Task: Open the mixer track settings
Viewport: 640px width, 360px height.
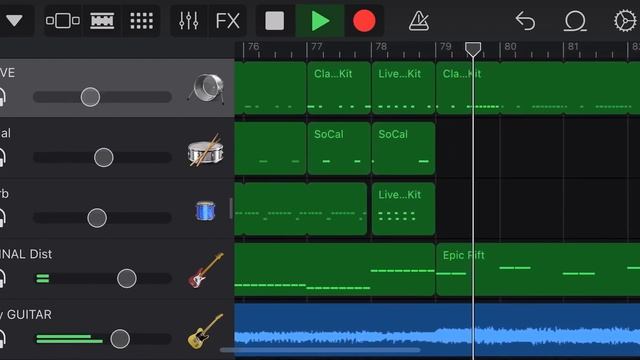Action: (189, 20)
